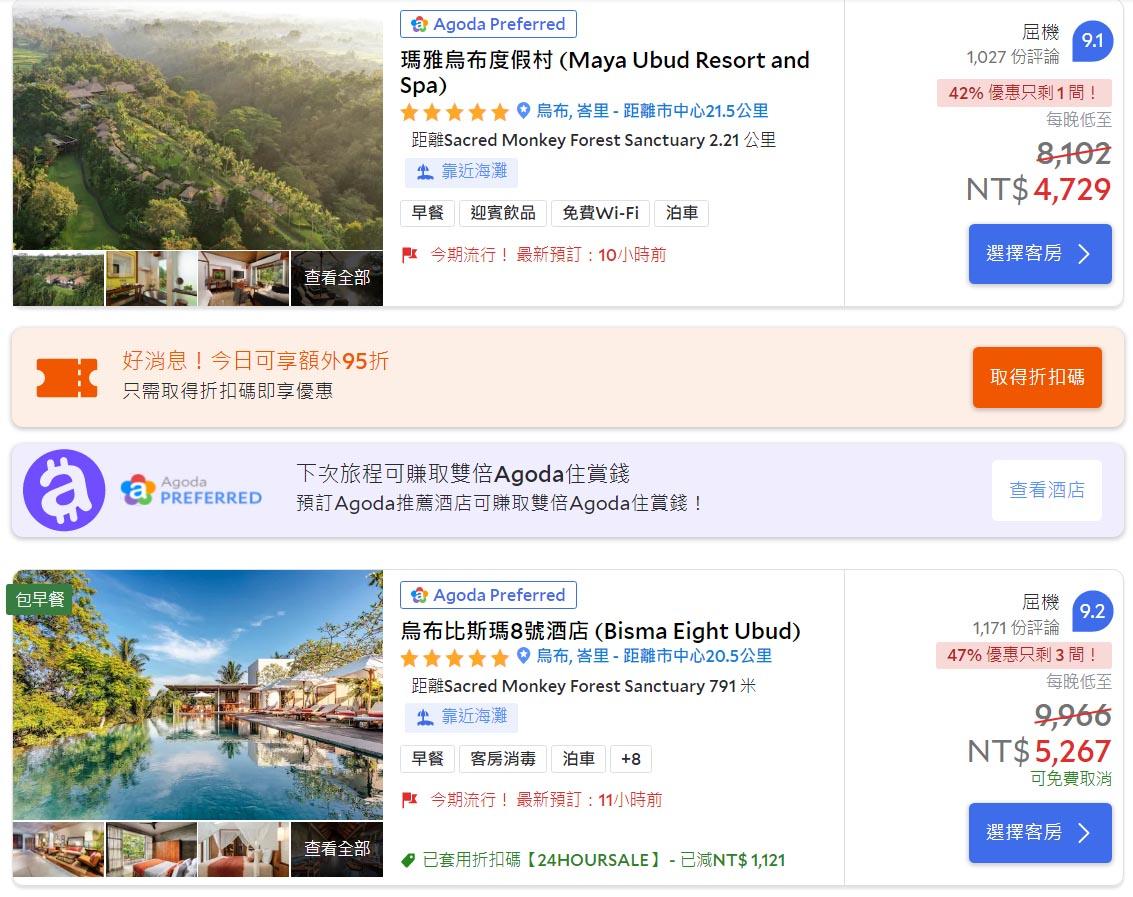Select the 客房消毒 amenity tag
The image size is (1133, 897).
point(503,759)
